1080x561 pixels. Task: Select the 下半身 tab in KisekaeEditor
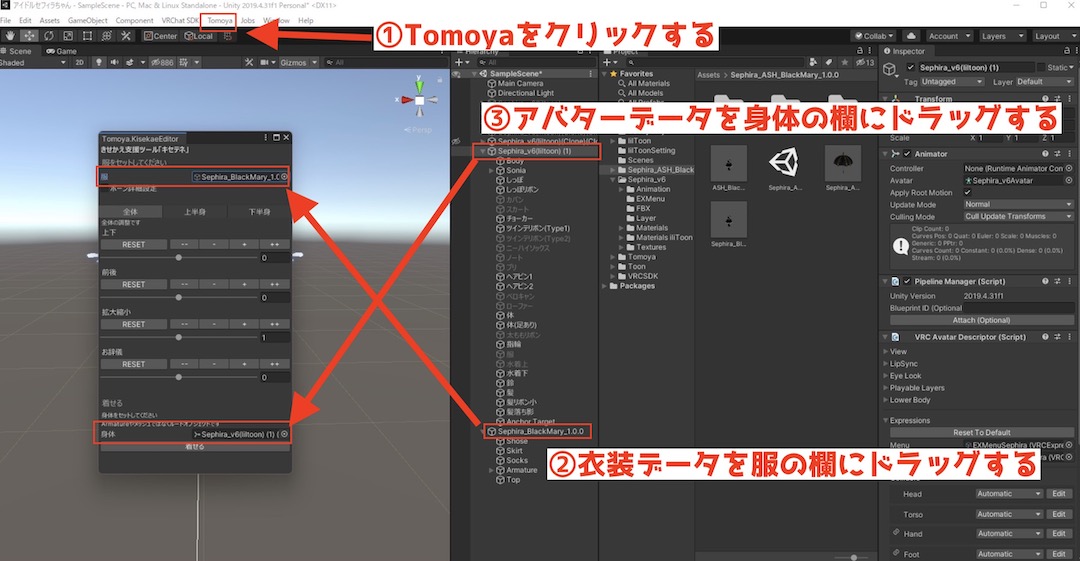[259, 212]
